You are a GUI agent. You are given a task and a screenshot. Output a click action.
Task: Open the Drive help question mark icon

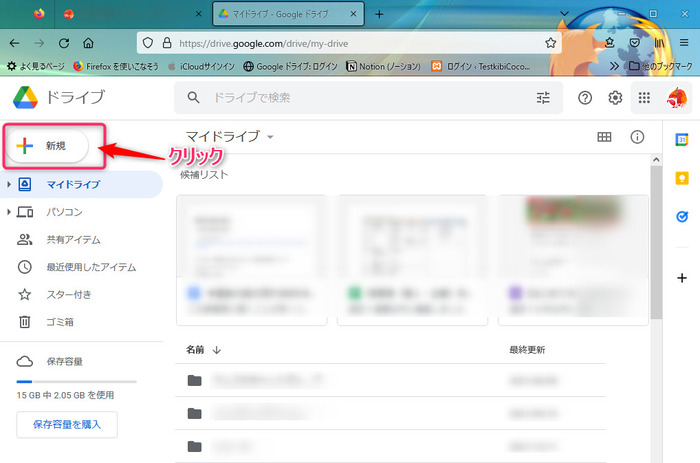pyautogui.click(x=585, y=97)
